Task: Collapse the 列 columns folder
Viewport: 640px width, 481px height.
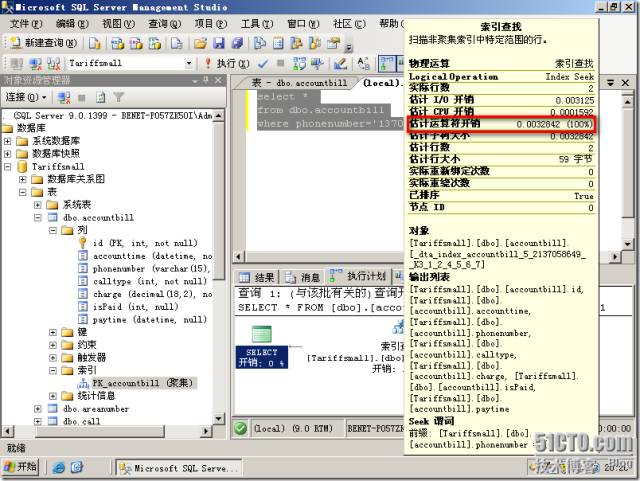Action: point(53,230)
